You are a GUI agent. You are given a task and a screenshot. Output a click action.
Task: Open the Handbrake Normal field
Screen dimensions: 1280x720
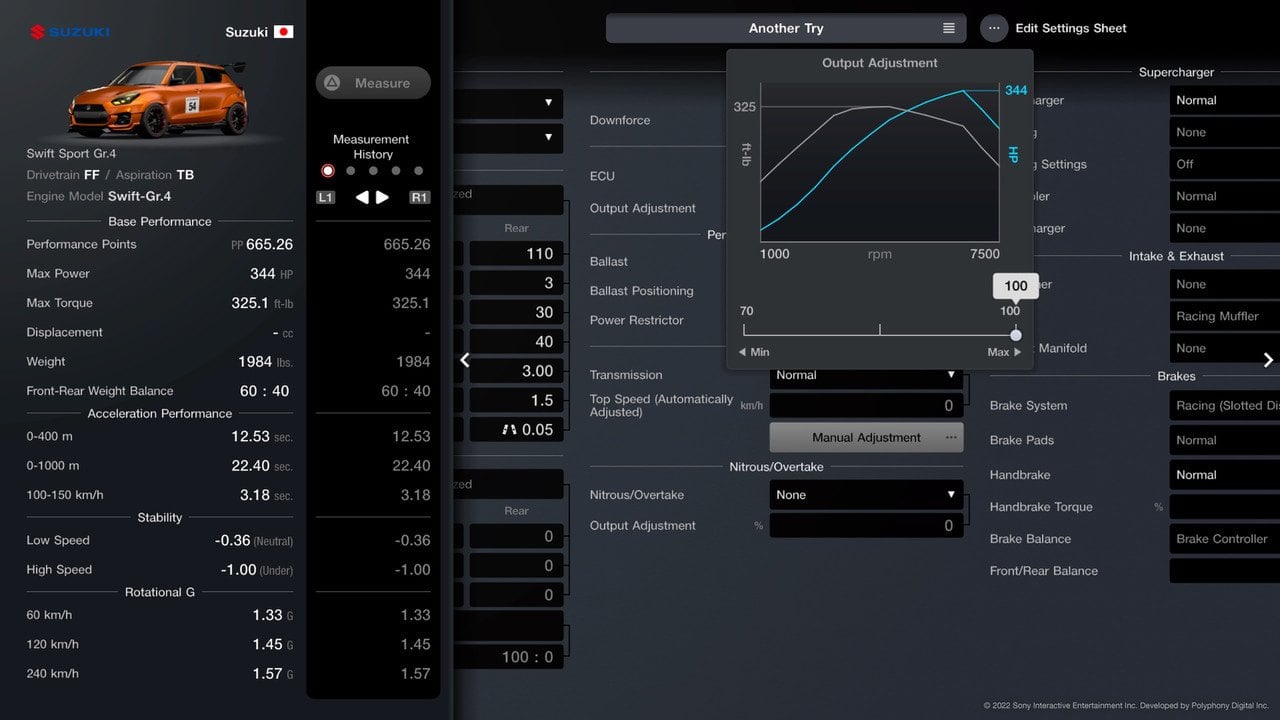[x=1225, y=475]
